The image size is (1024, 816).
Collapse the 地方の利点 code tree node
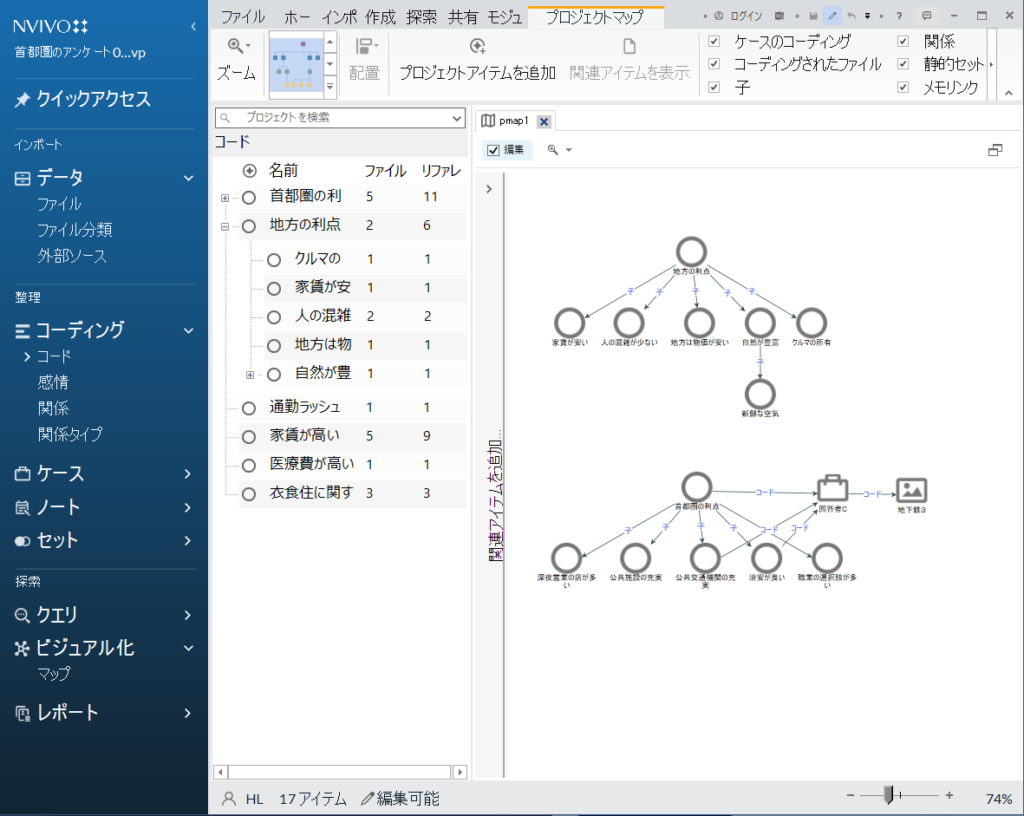225,227
